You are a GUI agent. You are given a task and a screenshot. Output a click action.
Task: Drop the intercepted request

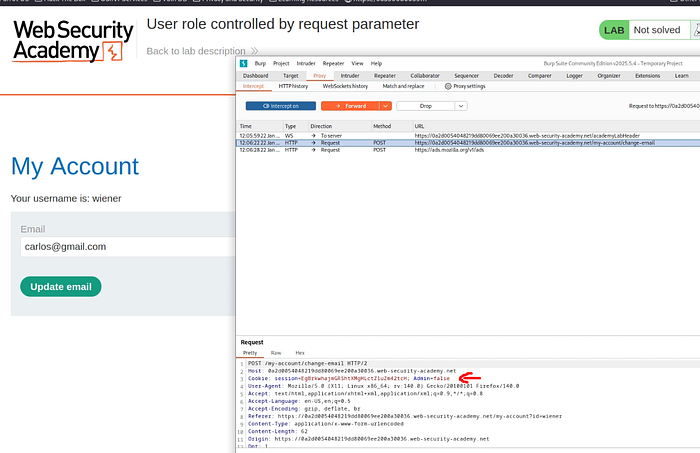pyautogui.click(x=425, y=106)
